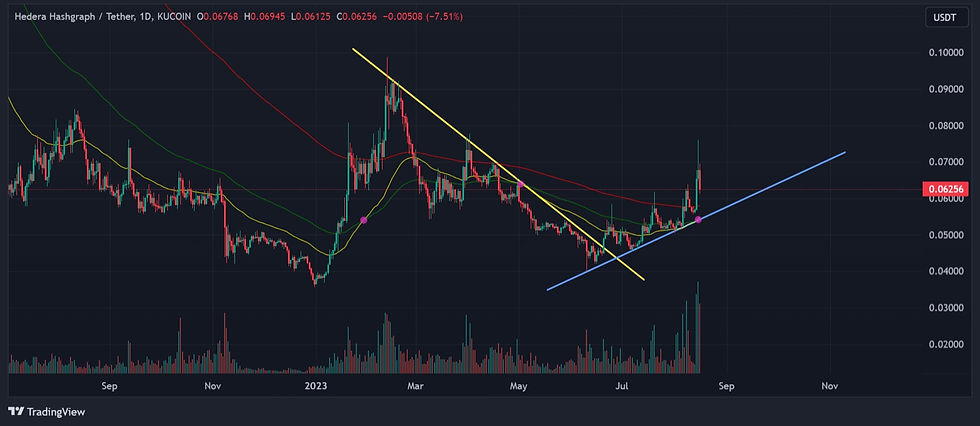Viewport: 980px width, 426px height.
Task: Select the magenta marker on the January rally
Action: pos(364,220)
